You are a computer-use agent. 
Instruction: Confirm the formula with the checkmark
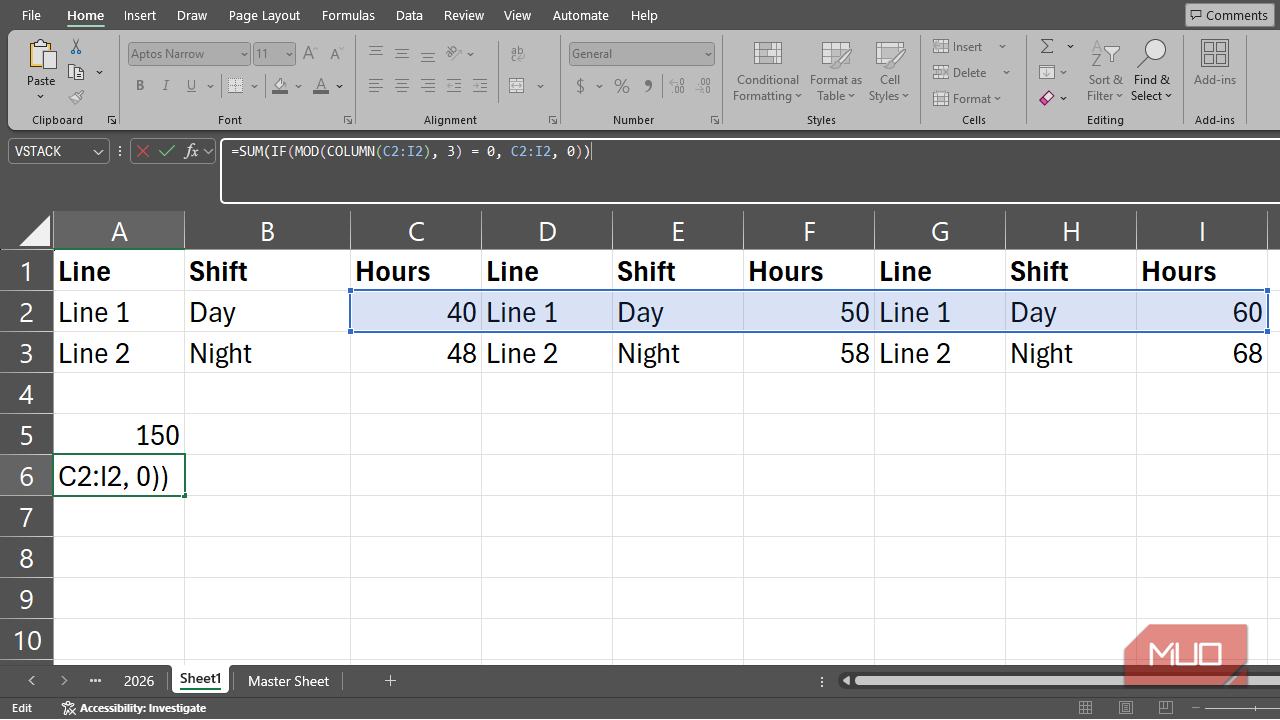point(167,152)
